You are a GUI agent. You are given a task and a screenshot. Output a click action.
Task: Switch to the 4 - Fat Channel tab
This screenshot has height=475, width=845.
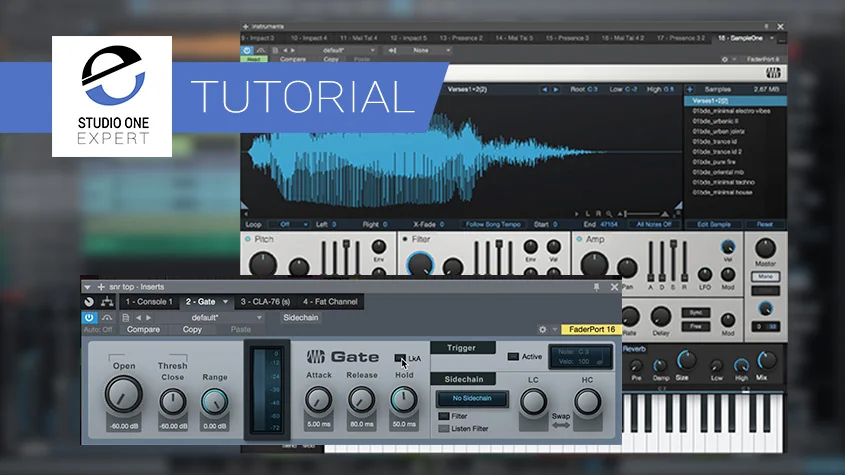pyautogui.click(x=330, y=302)
